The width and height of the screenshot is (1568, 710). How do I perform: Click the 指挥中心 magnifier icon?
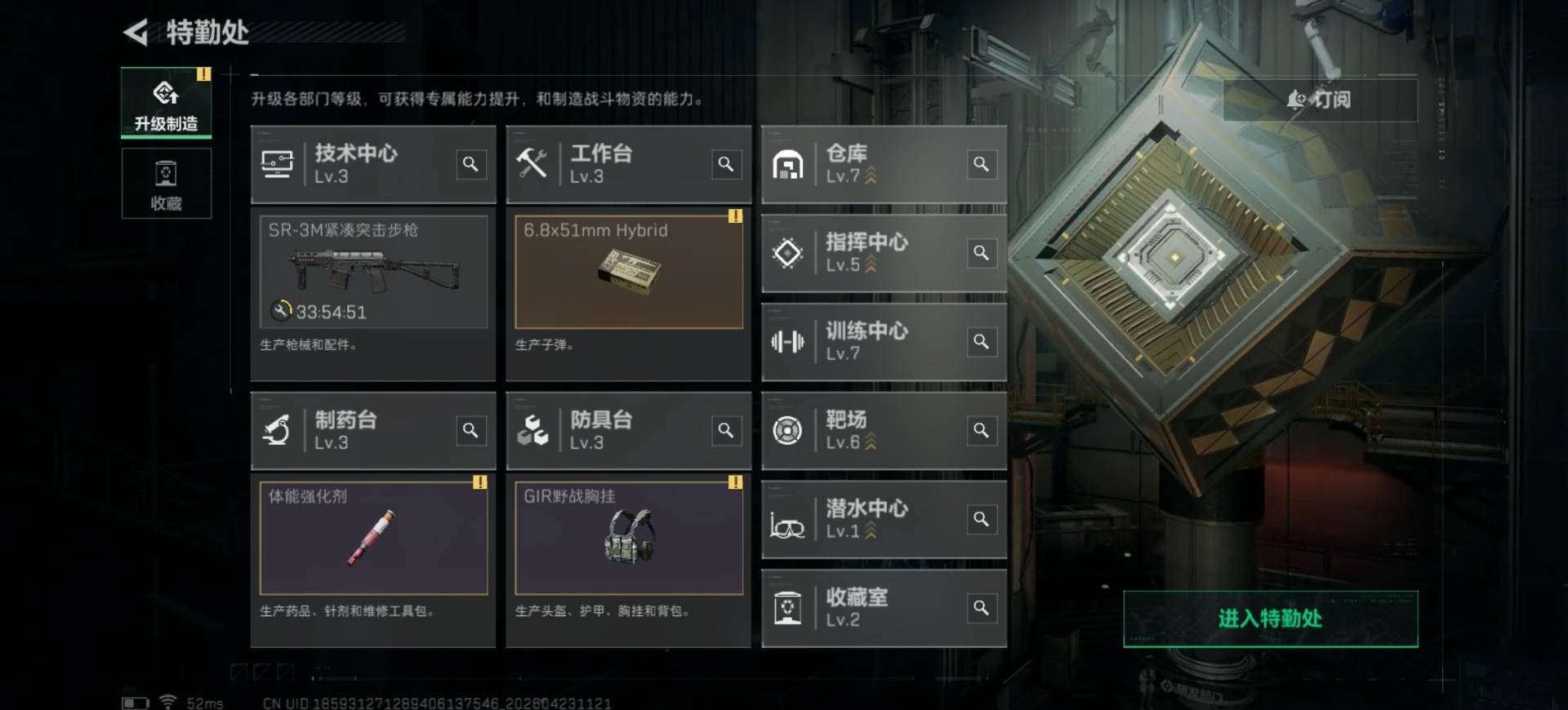[x=981, y=253]
